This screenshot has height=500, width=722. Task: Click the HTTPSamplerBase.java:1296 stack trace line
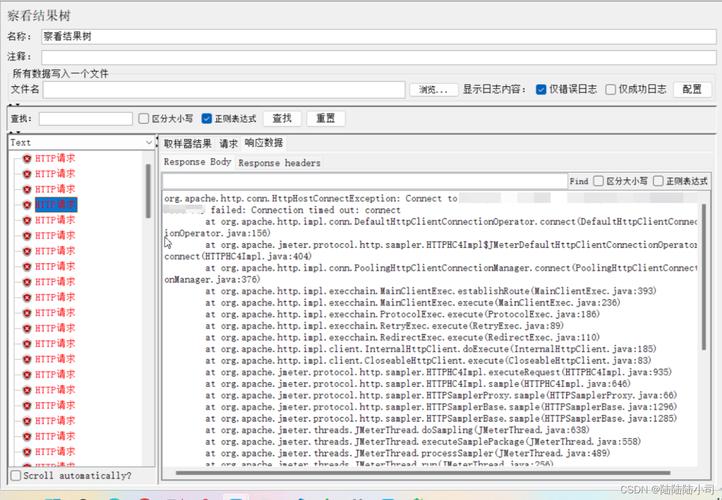click(441, 407)
